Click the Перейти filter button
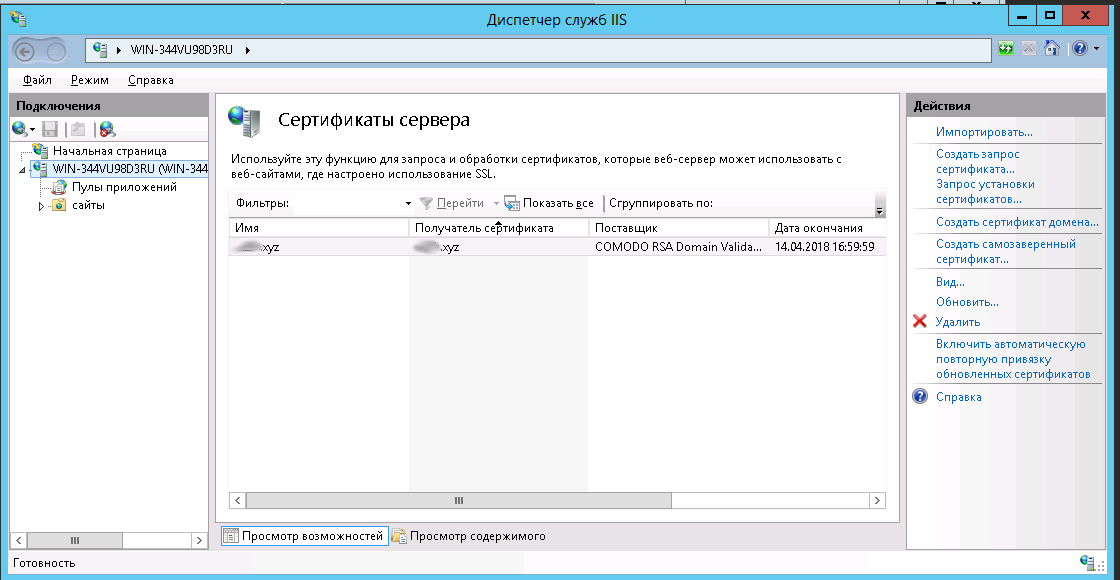The width and height of the screenshot is (1120, 580). click(451, 204)
